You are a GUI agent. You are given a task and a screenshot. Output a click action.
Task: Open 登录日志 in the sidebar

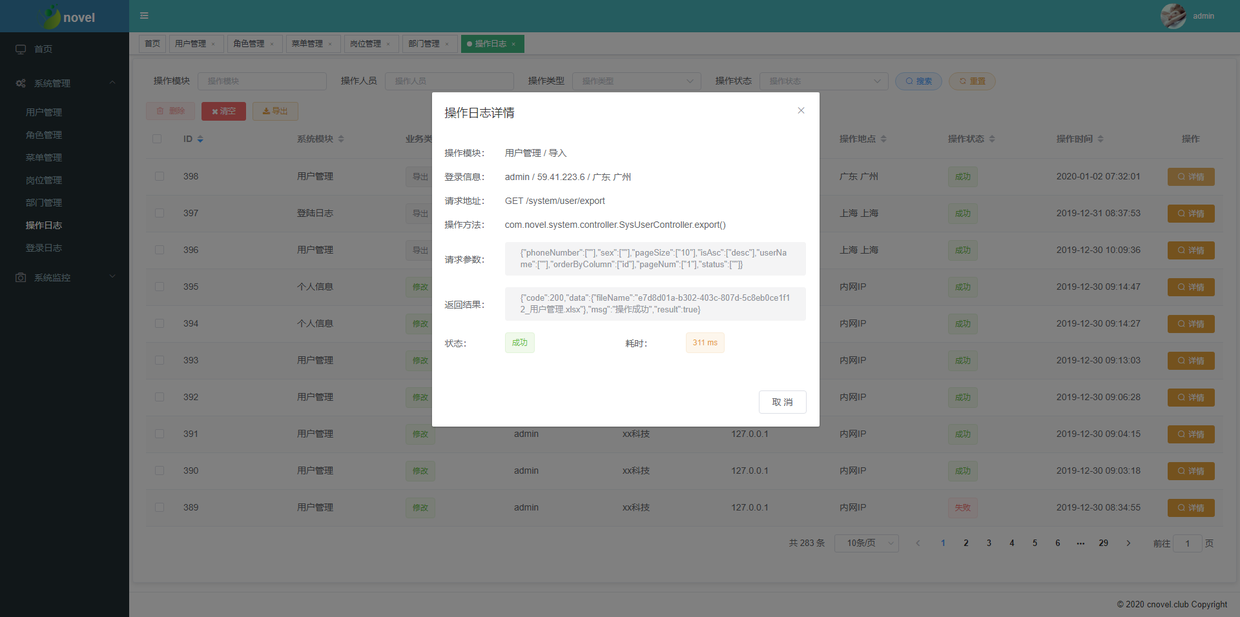pyautogui.click(x=44, y=248)
